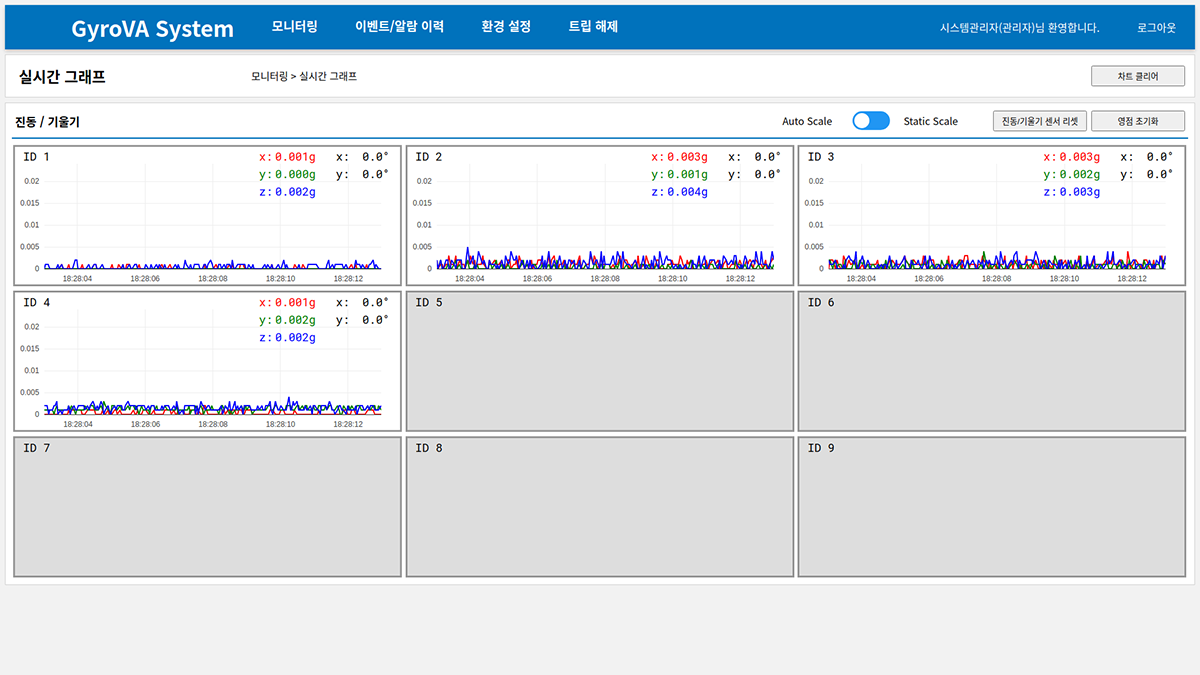
Task: Click ID 3 red x value 0.003g
Action: [1071, 157]
